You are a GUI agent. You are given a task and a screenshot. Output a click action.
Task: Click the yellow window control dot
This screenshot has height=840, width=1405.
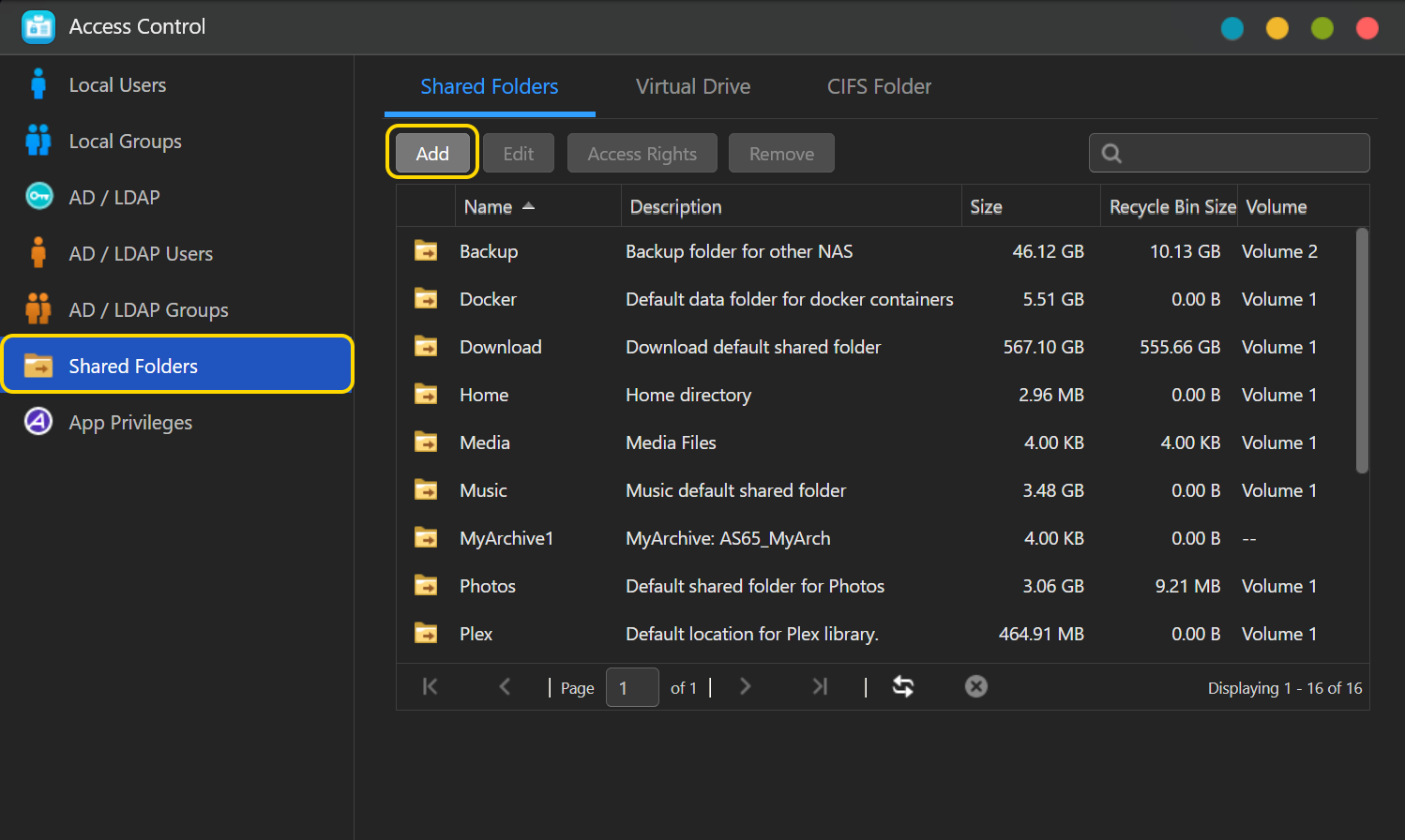coord(1277,28)
